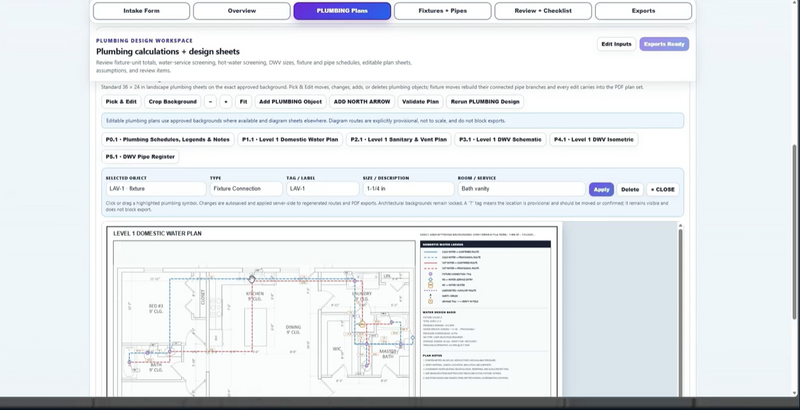
Task: Click the fixture connection circle in the legend
Action: (431, 274)
